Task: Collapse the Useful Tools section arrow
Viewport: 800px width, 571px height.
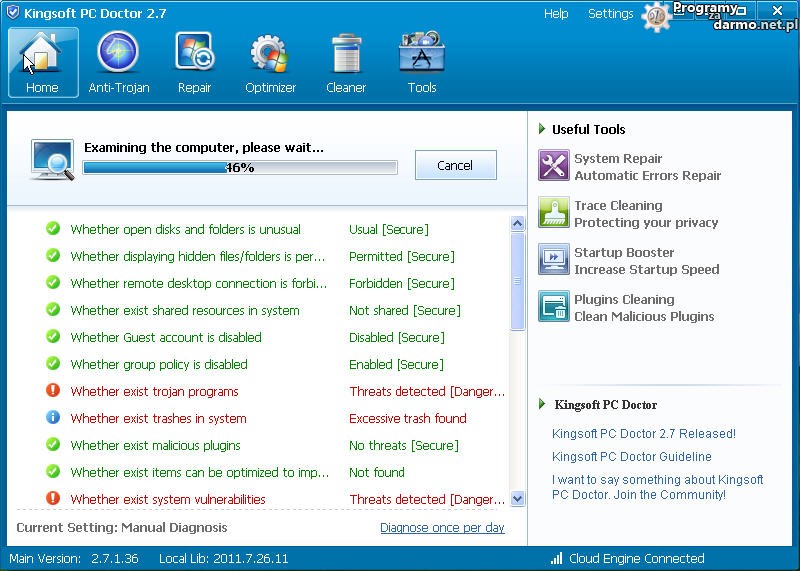Action: coord(542,129)
